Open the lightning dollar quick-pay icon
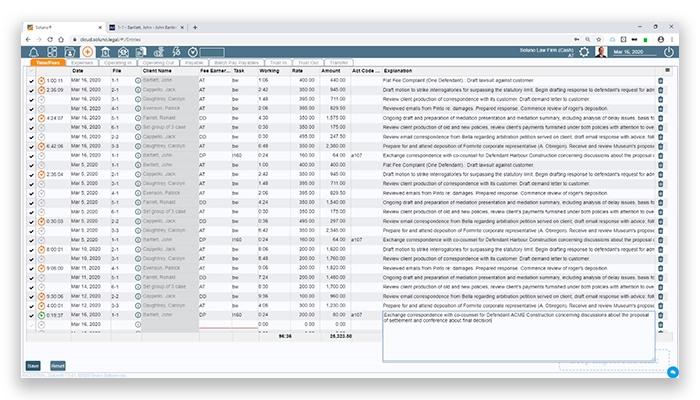Screen dimensions: 700x400 tap(176, 52)
